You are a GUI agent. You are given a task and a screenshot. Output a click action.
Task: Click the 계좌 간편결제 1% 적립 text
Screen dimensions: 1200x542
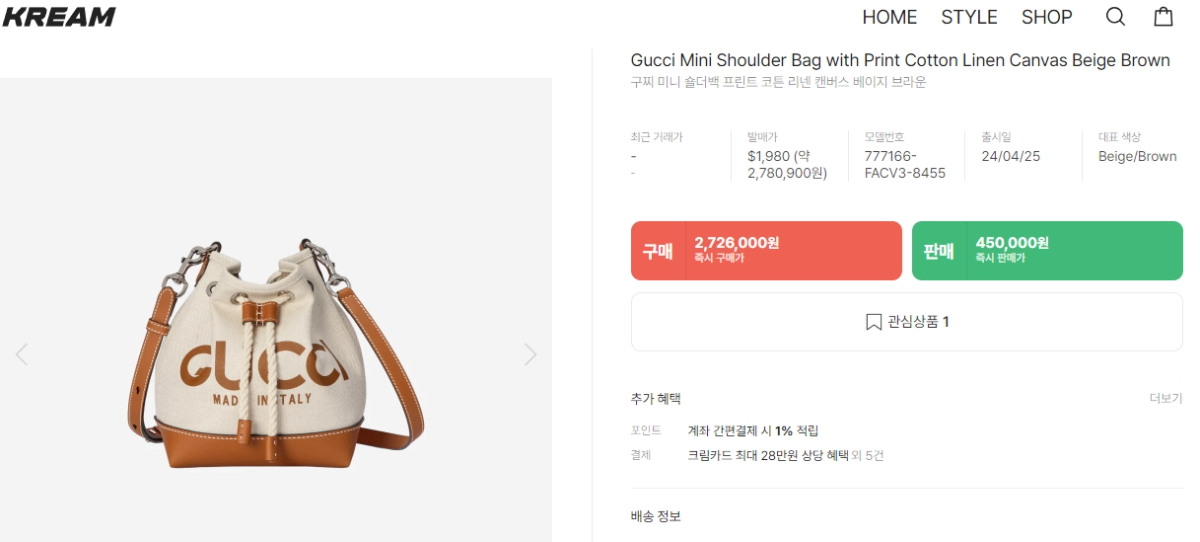tap(753, 431)
